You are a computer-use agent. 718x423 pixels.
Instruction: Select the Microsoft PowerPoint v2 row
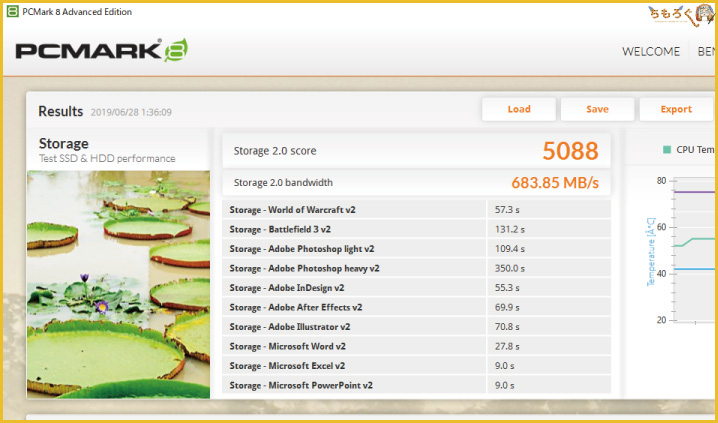[x=416, y=385]
